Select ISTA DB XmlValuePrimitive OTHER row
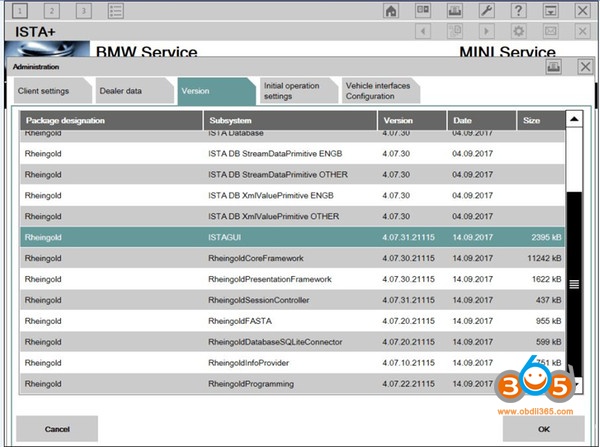 click(x=292, y=216)
